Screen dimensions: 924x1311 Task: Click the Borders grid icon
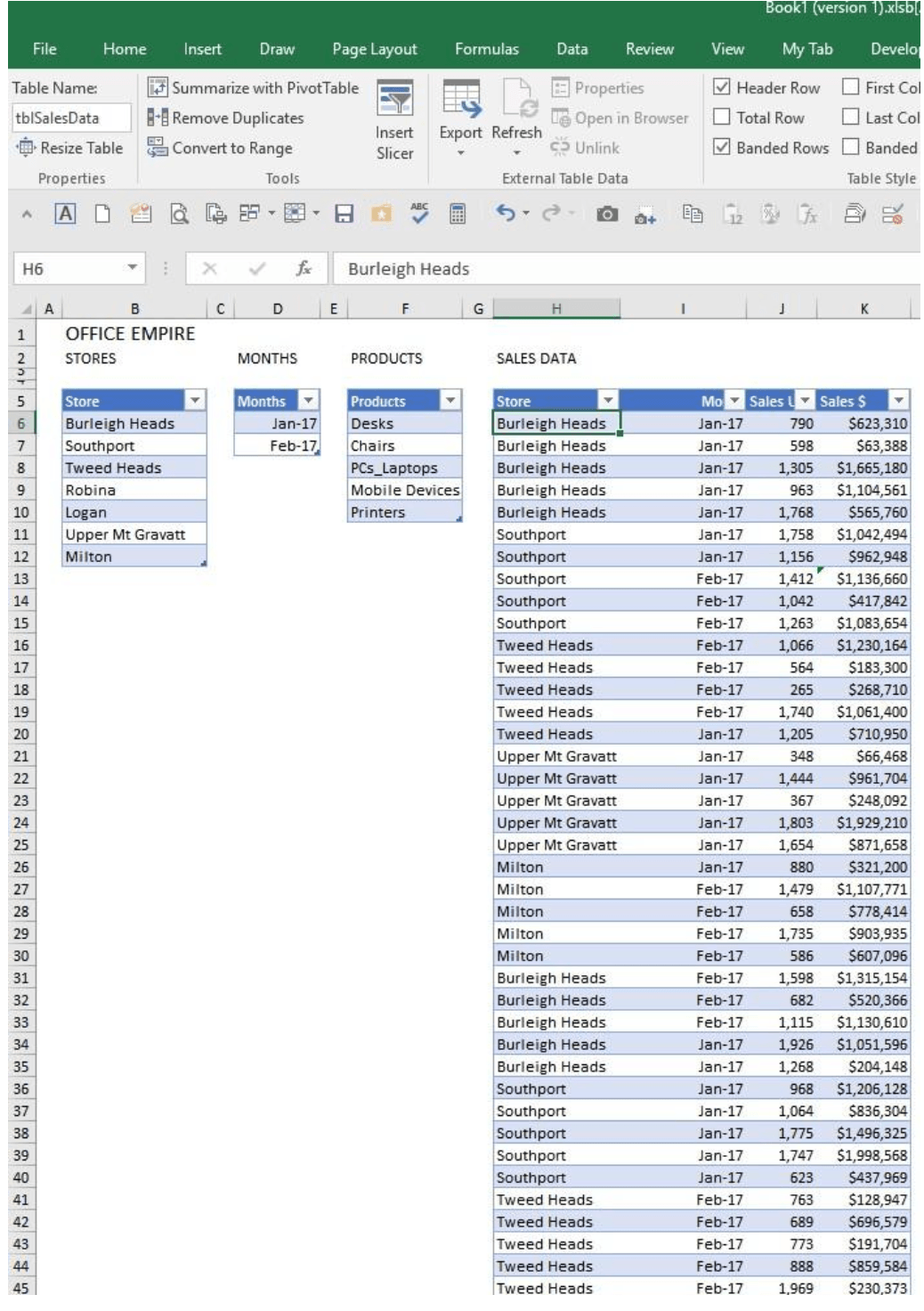[x=294, y=214]
